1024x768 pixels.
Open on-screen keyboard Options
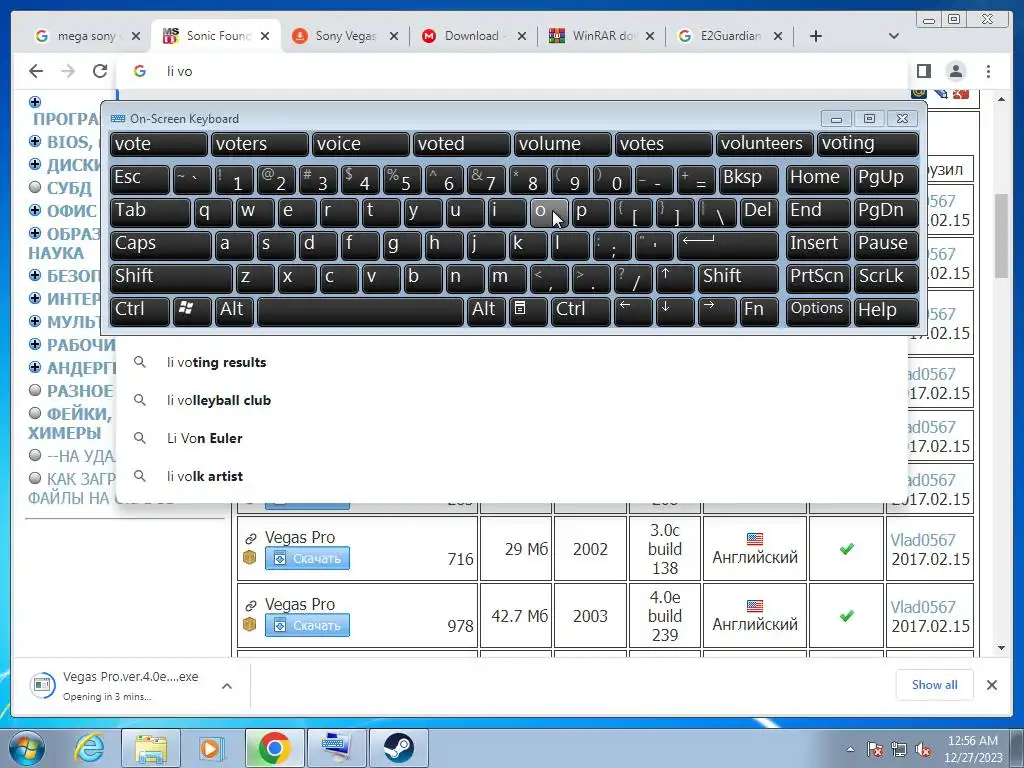pyautogui.click(x=818, y=310)
